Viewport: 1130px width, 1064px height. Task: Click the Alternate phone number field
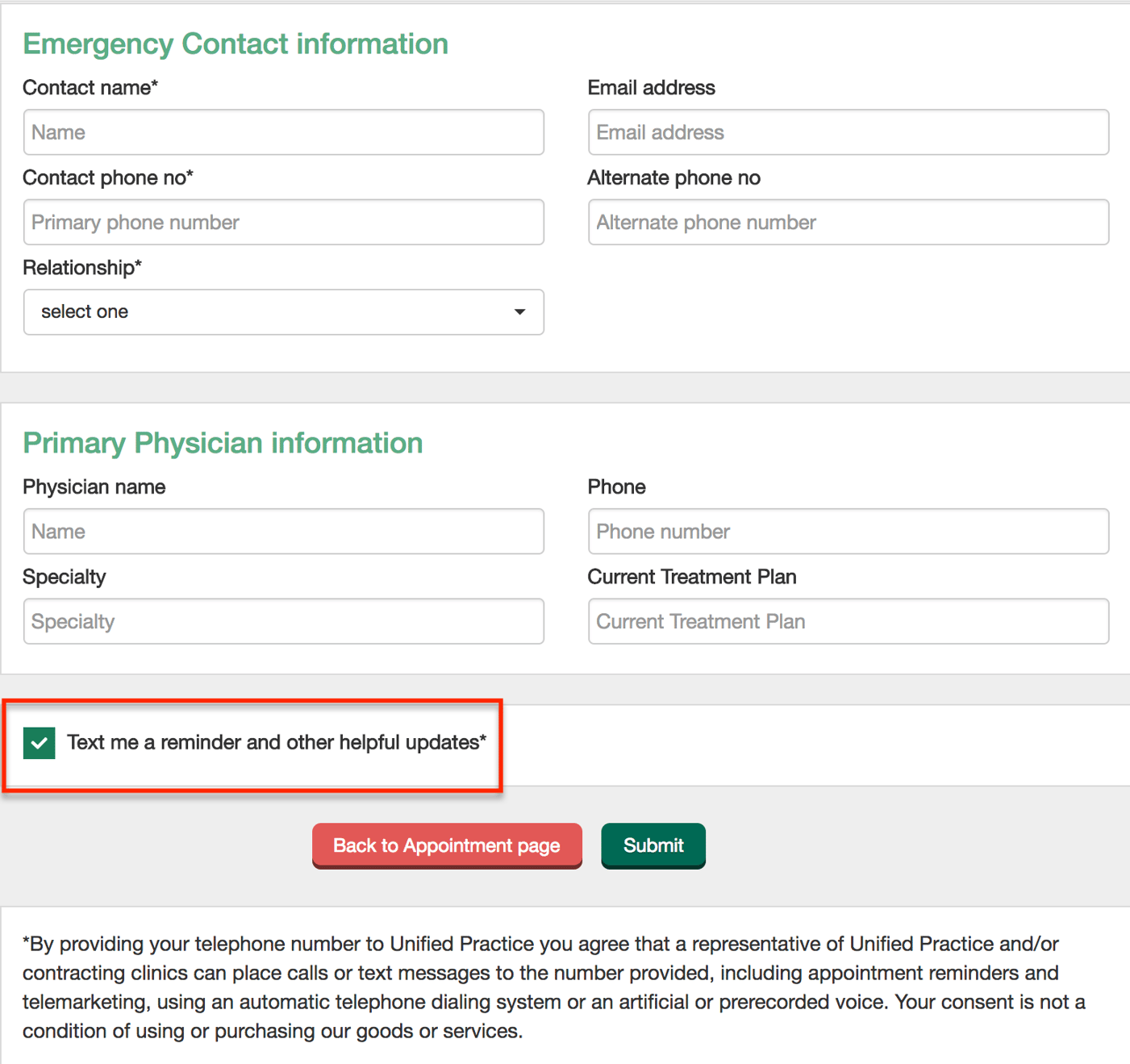[847, 222]
